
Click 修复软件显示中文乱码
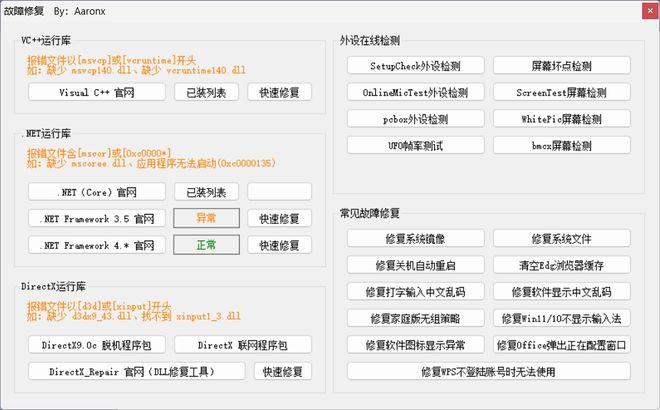(562, 291)
